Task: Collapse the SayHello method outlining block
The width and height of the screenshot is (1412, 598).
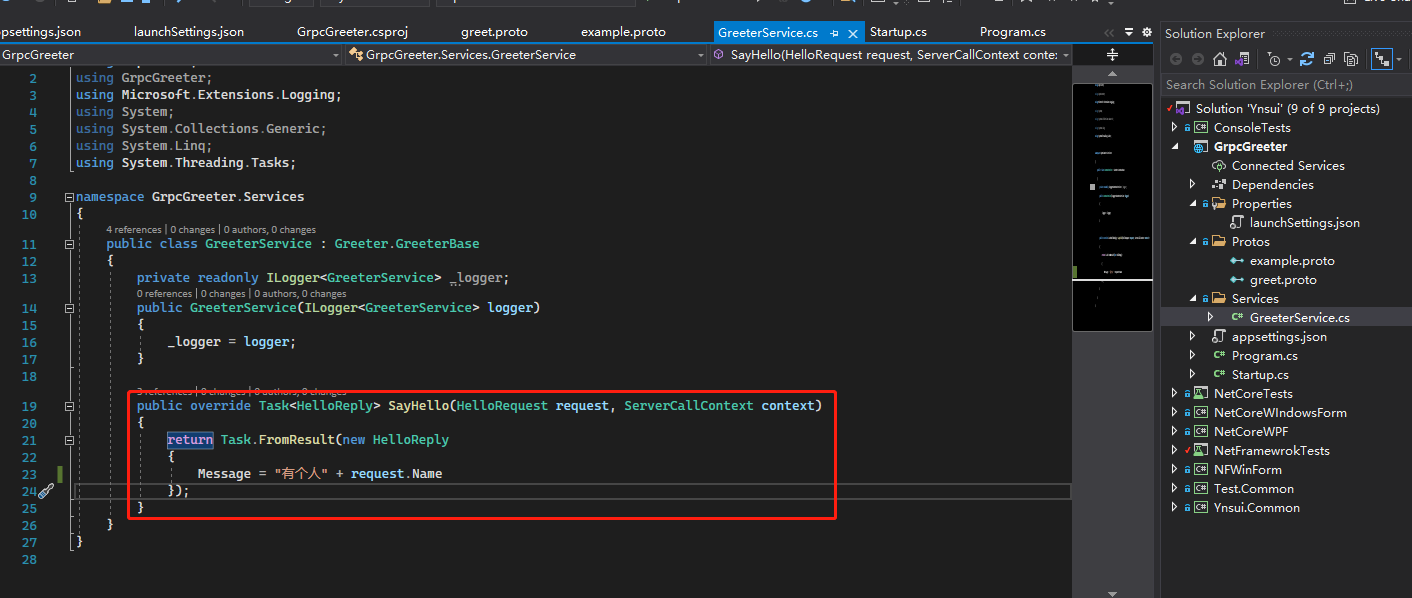Action: click(x=68, y=406)
